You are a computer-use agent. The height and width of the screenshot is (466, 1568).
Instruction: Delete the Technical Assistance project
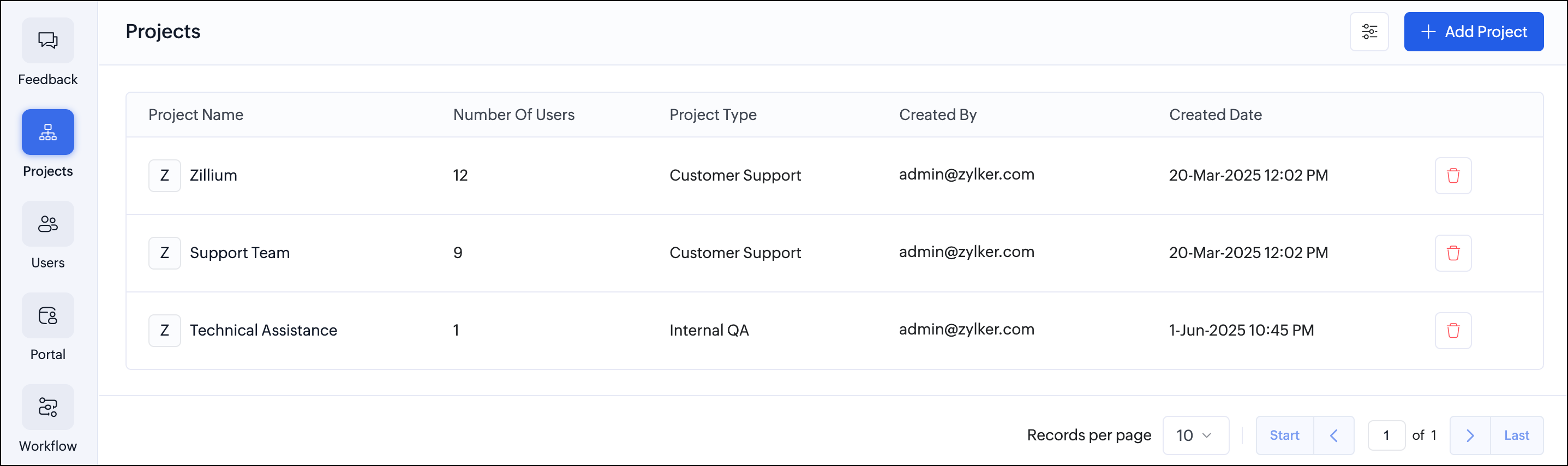pos(1453,330)
